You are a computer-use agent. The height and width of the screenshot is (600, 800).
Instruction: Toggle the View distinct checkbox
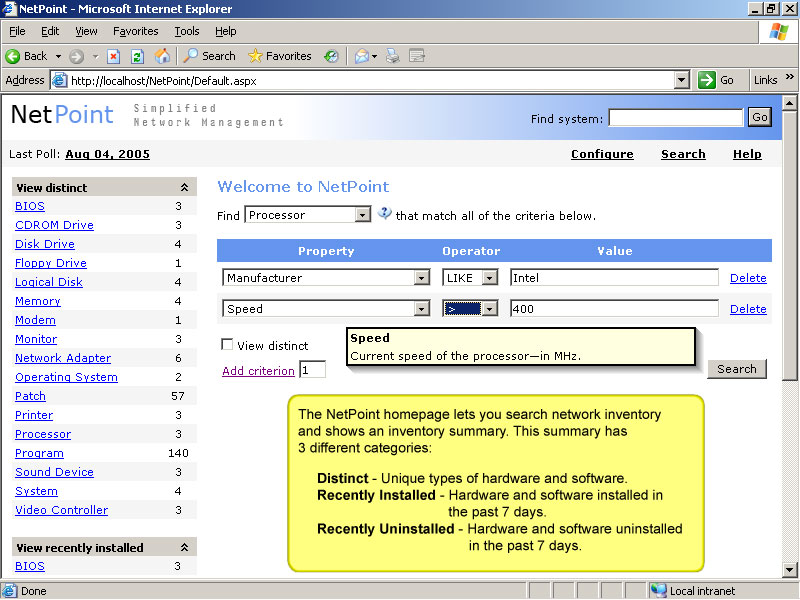pos(227,344)
